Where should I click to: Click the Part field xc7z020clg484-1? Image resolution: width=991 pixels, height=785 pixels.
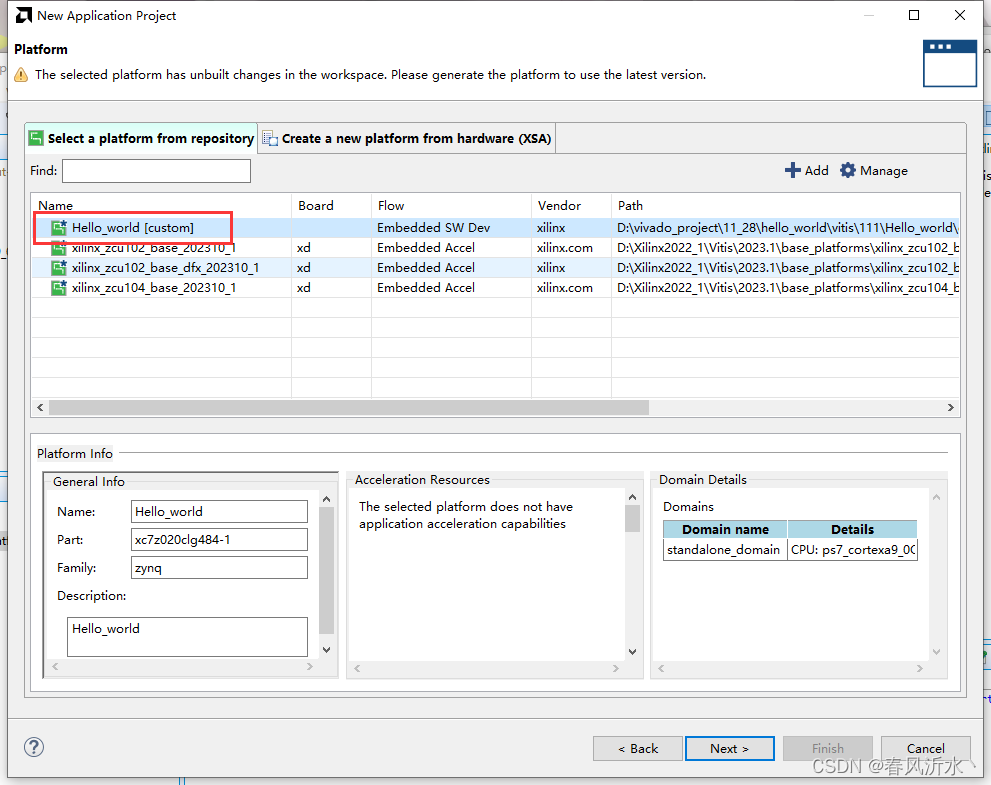[219, 540]
